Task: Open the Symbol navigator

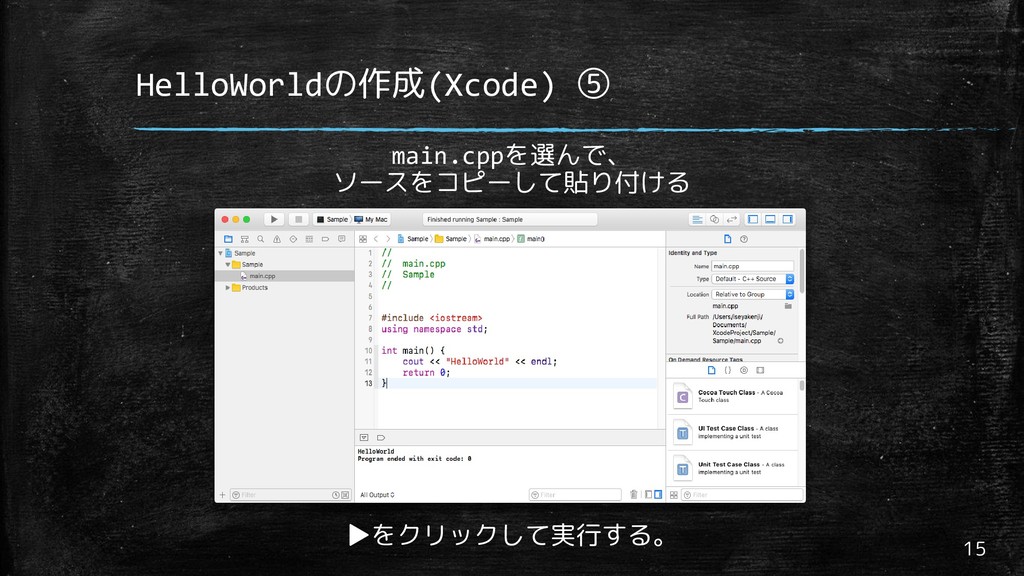Action: (x=244, y=239)
